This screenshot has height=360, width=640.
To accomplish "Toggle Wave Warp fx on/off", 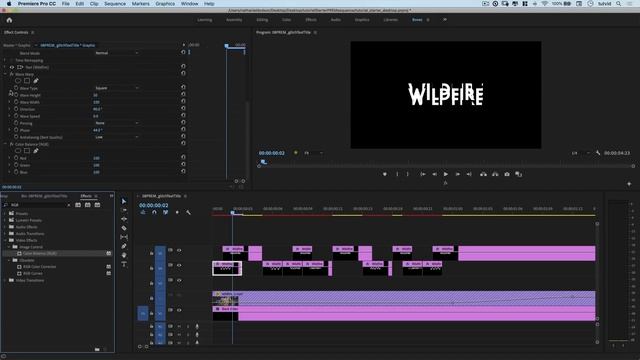I will (11, 74).
